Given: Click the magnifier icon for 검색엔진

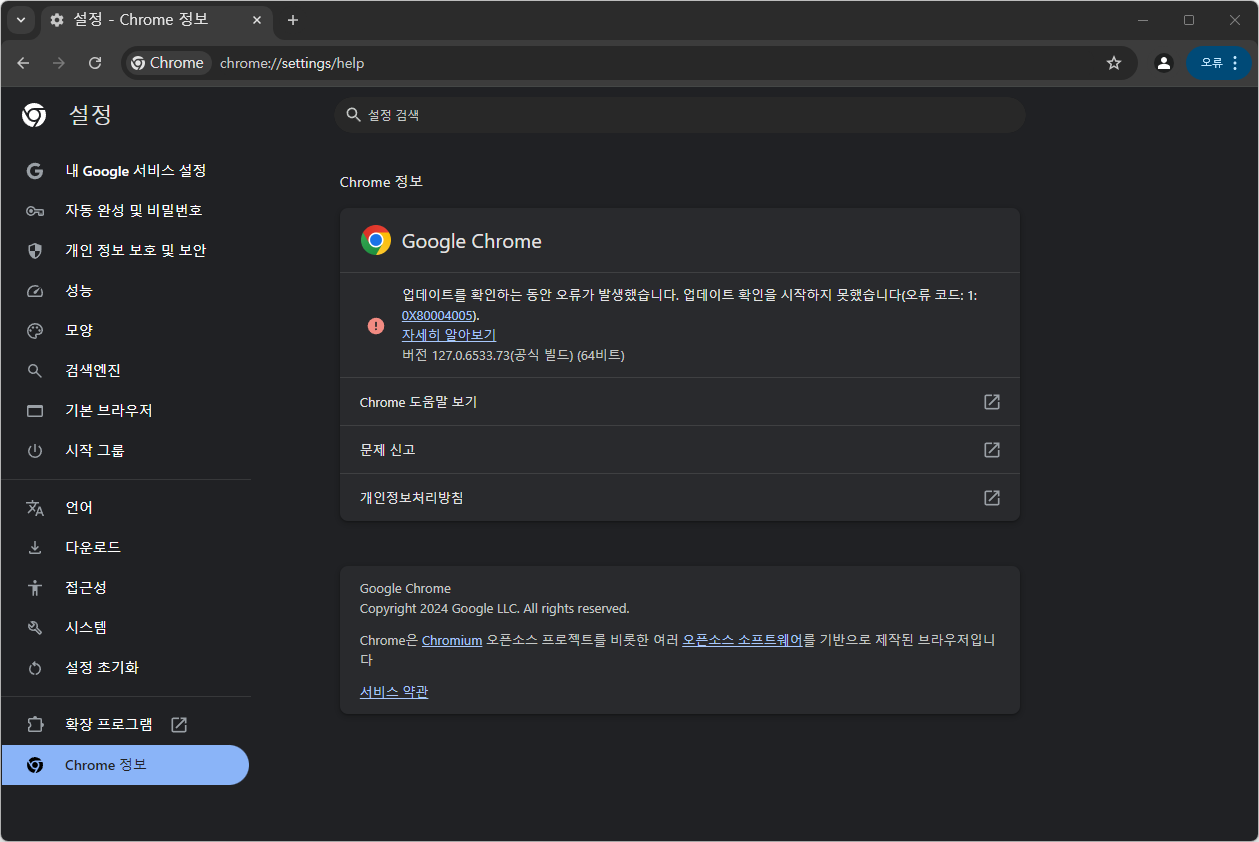Looking at the screenshot, I should [35, 371].
